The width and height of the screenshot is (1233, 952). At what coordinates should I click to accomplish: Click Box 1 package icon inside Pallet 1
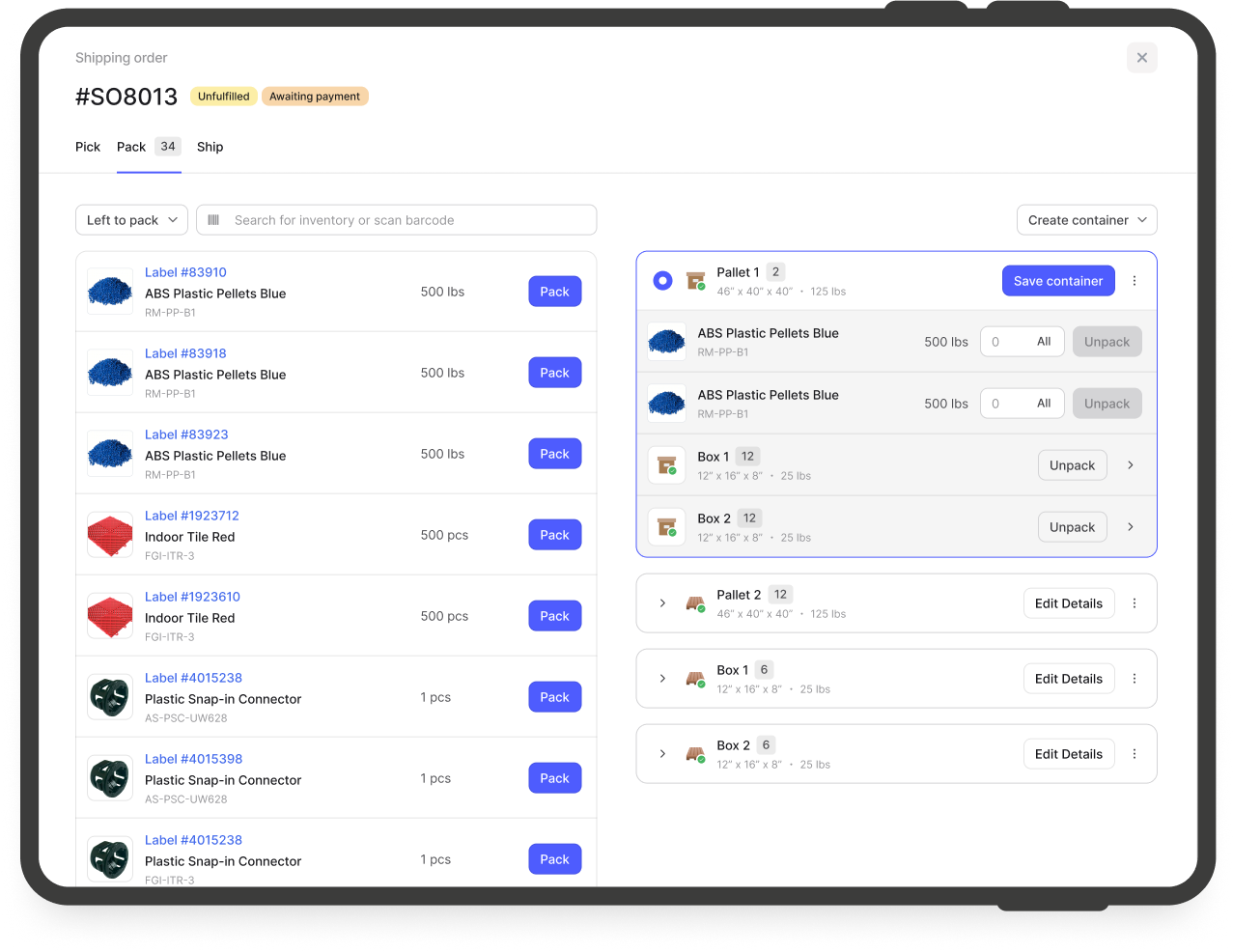(666, 465)
